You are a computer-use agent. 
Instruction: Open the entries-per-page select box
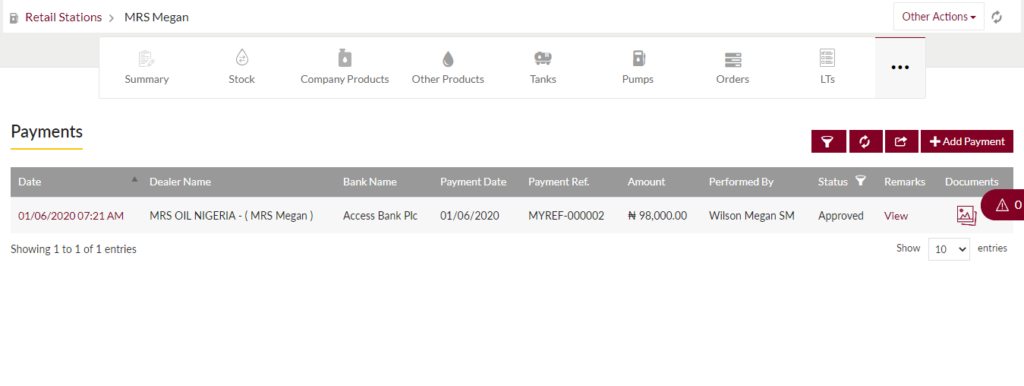pos(949,249)
